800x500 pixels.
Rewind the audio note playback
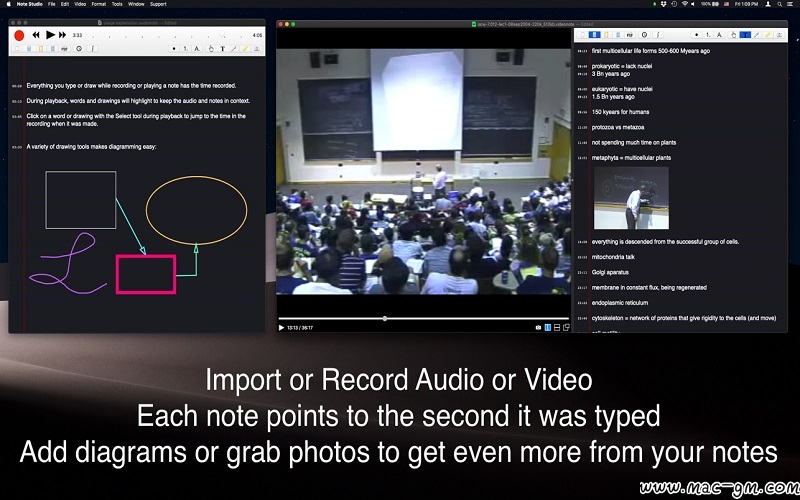coord(36,35)
